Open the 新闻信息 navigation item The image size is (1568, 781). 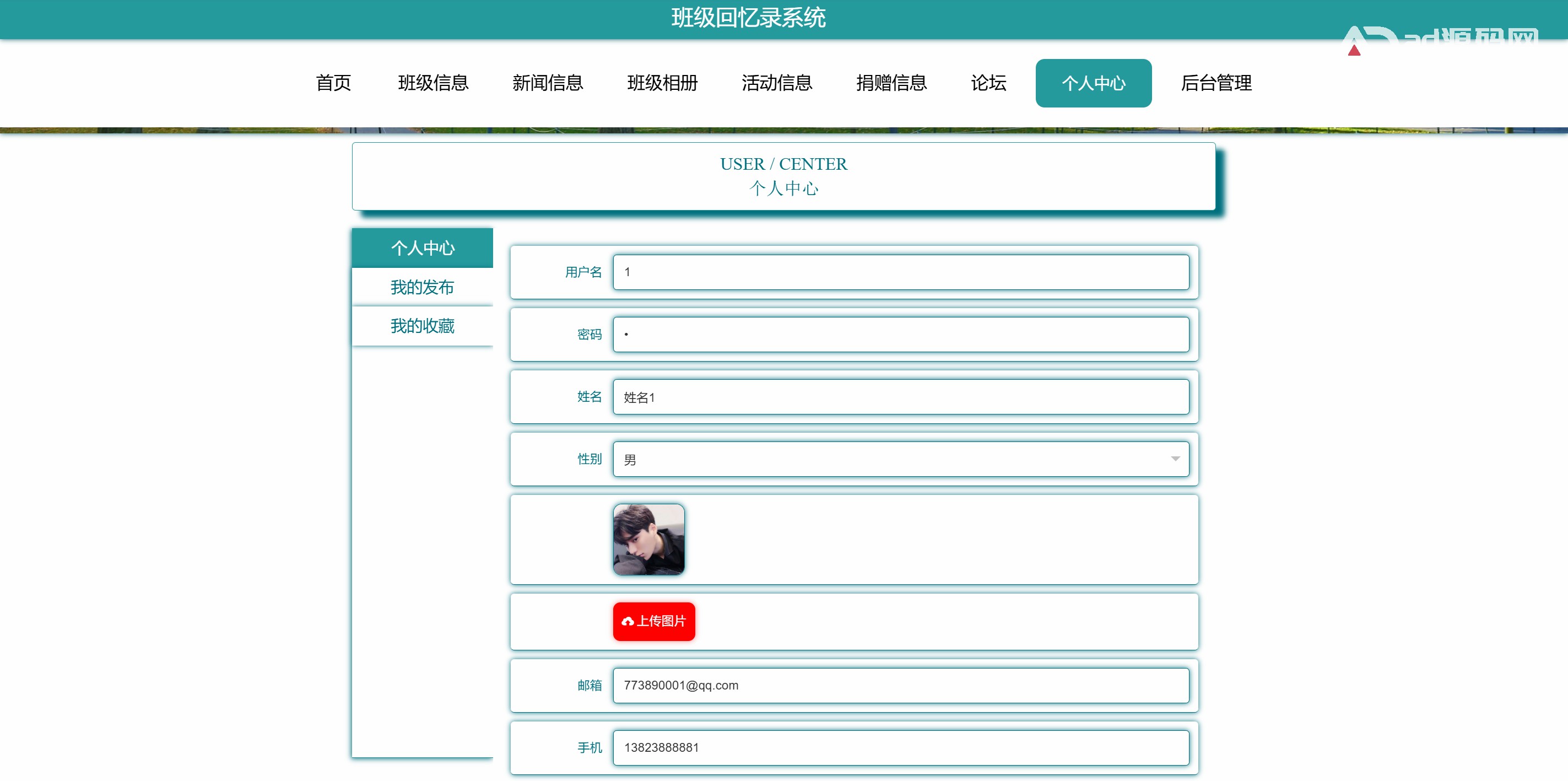[x=547, y=83]
